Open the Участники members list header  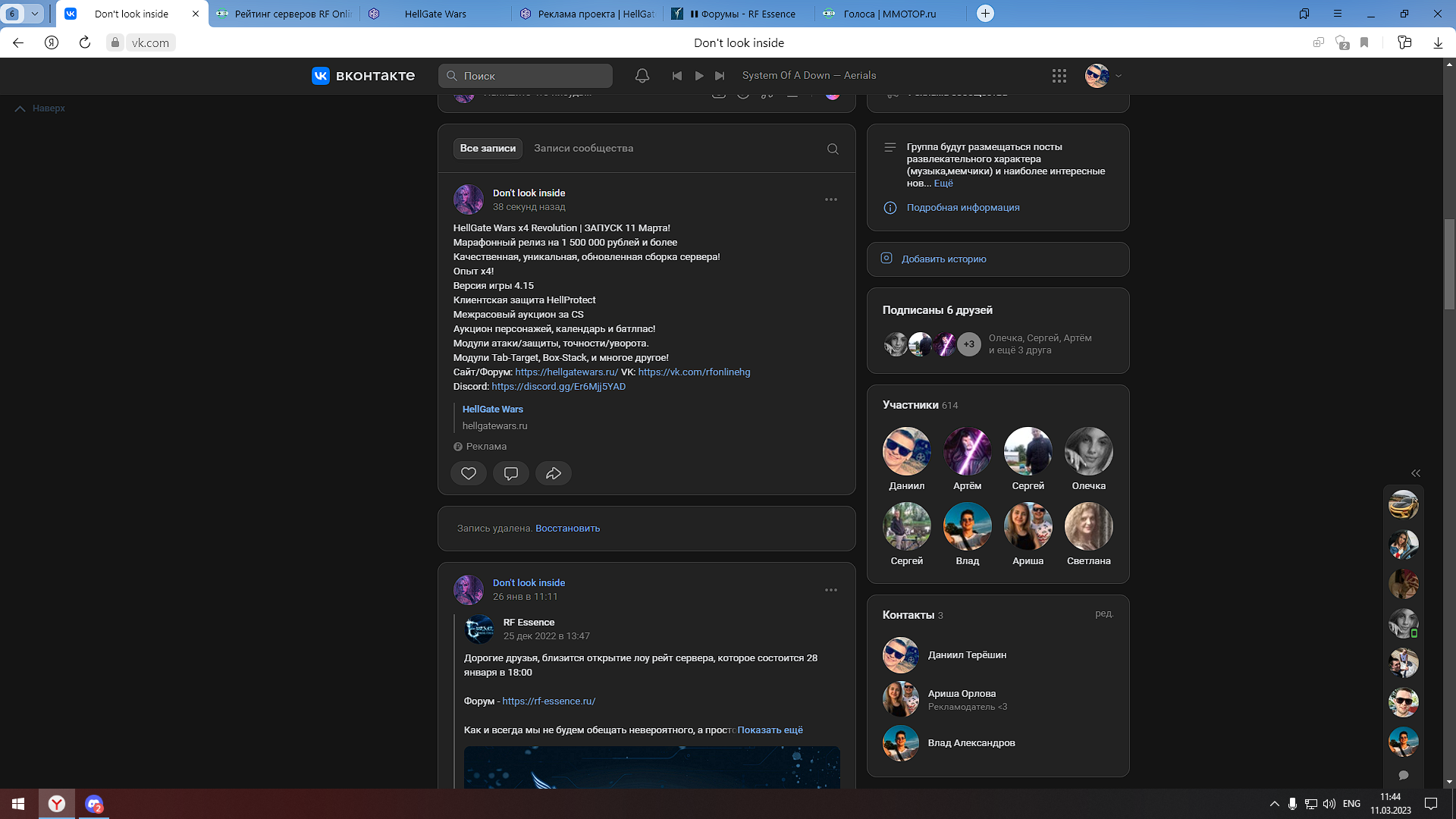click(x=920, y=405)
